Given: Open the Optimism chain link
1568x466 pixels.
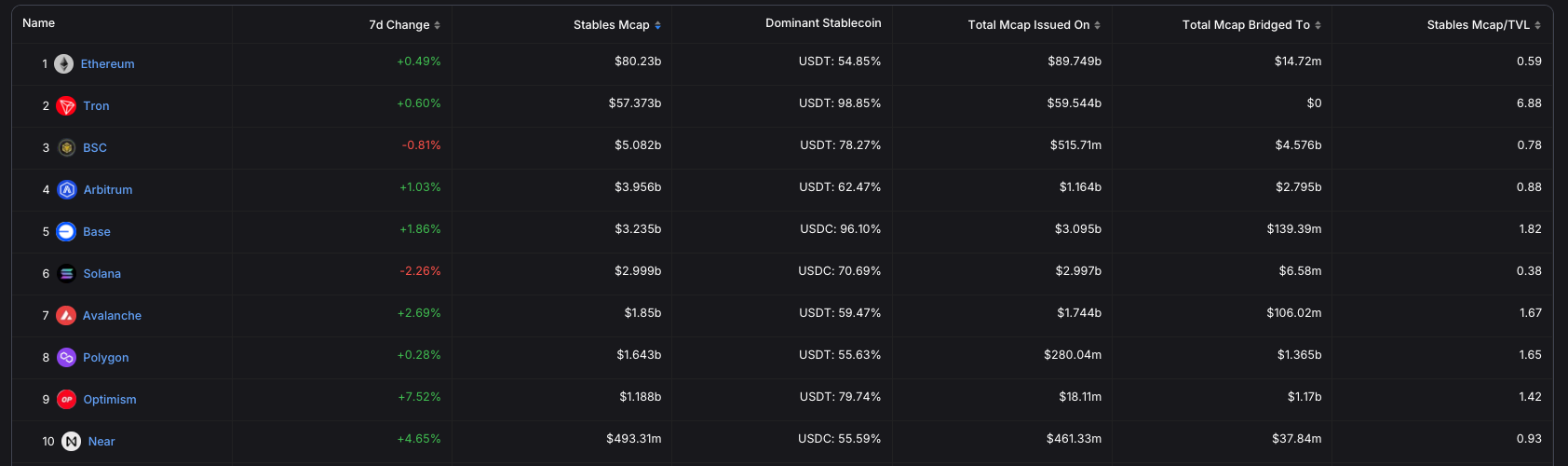Looking at the screenshot, I should pos(110,400).
